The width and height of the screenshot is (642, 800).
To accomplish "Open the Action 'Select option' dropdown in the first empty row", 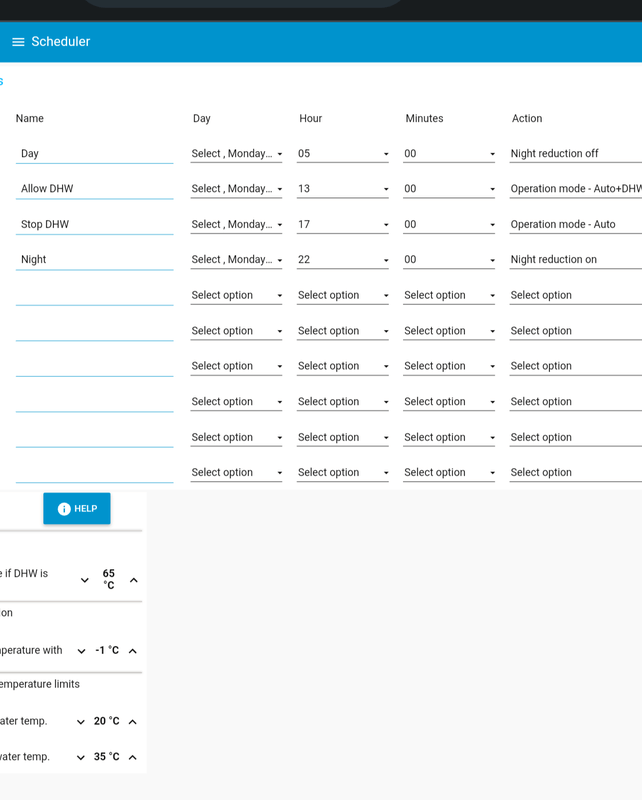I will tap(576, 295).
